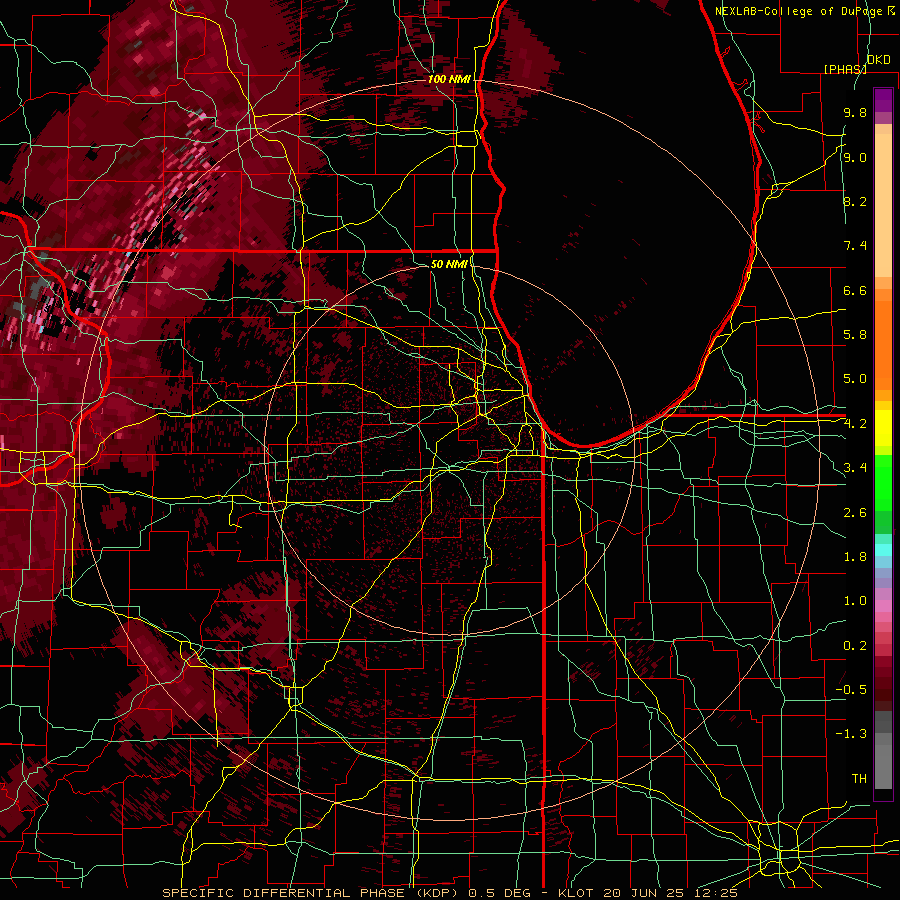Click the 2.6 value on the color scale
The width and height of the screenshot is (900, 900).
(x=855, y=513)
